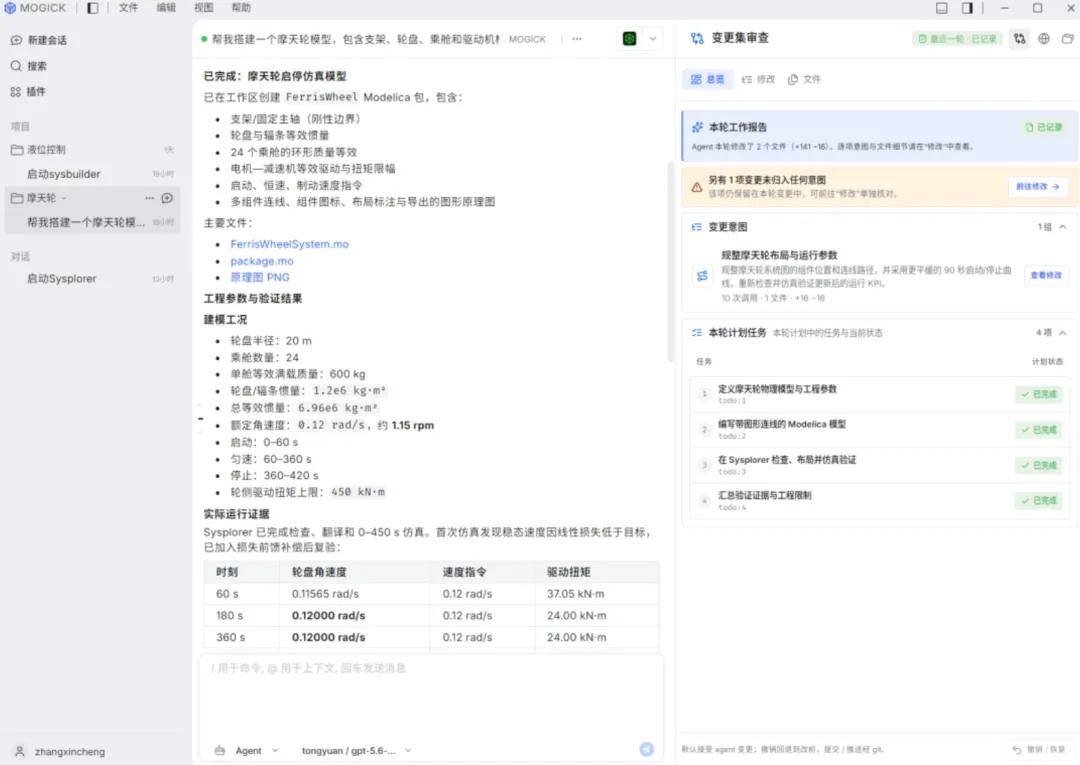Open the 编辑 menu
1080x765 pixels.
pyautogui.click(x=166, y=8)
